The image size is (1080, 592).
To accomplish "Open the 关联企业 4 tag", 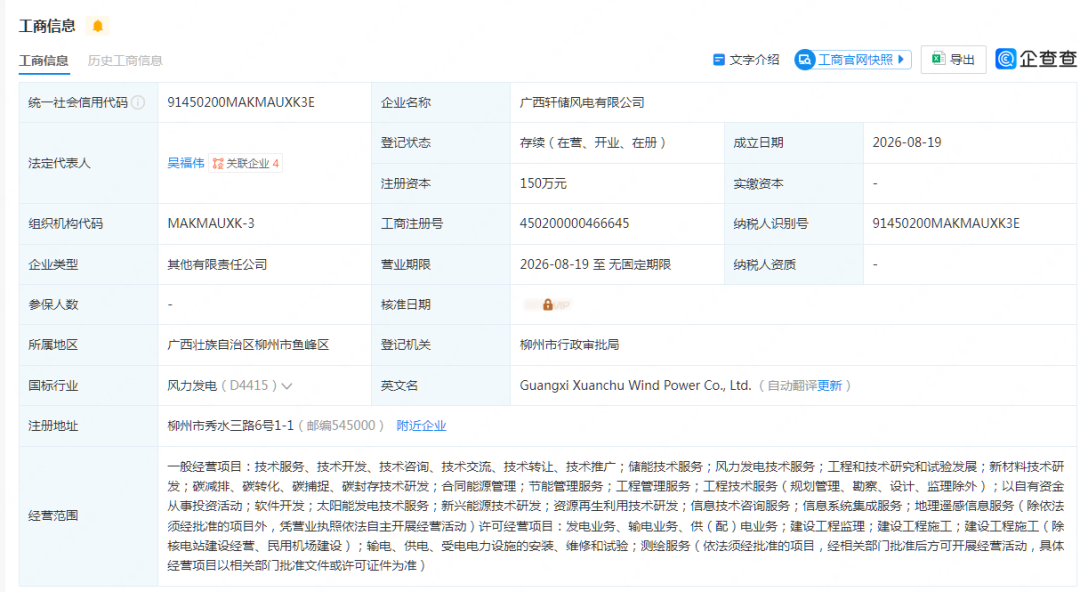I will tap(246, 163).
